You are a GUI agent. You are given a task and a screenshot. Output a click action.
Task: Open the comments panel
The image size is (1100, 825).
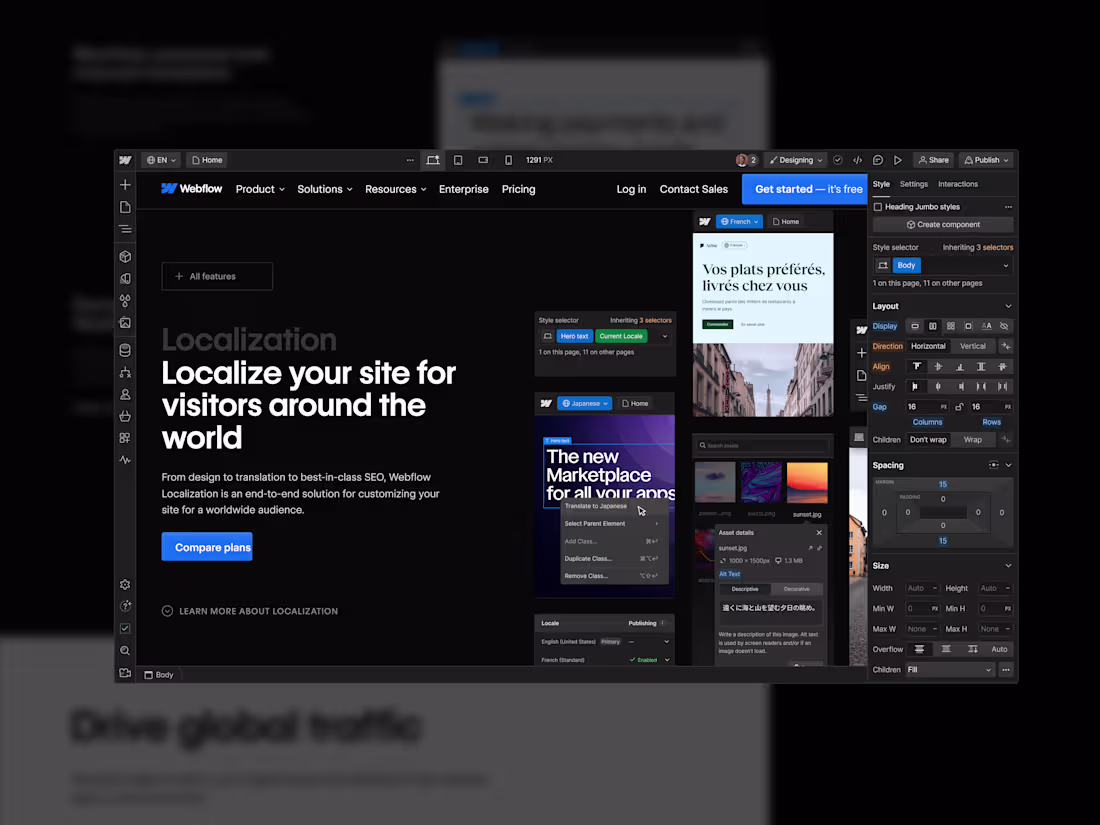(877, 159)
